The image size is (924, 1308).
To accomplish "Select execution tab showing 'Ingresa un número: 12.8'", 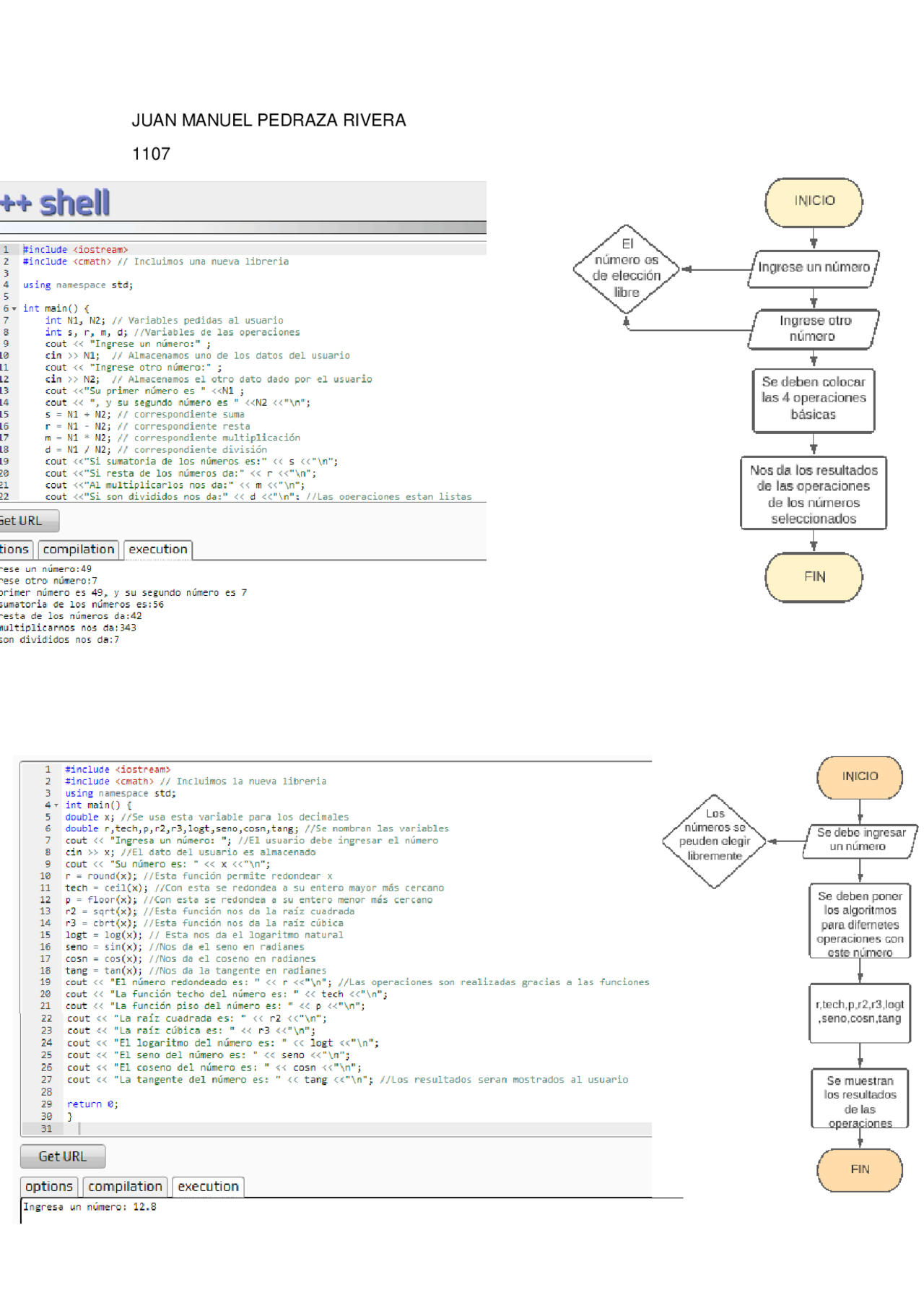I will [x=208, y=1186].
